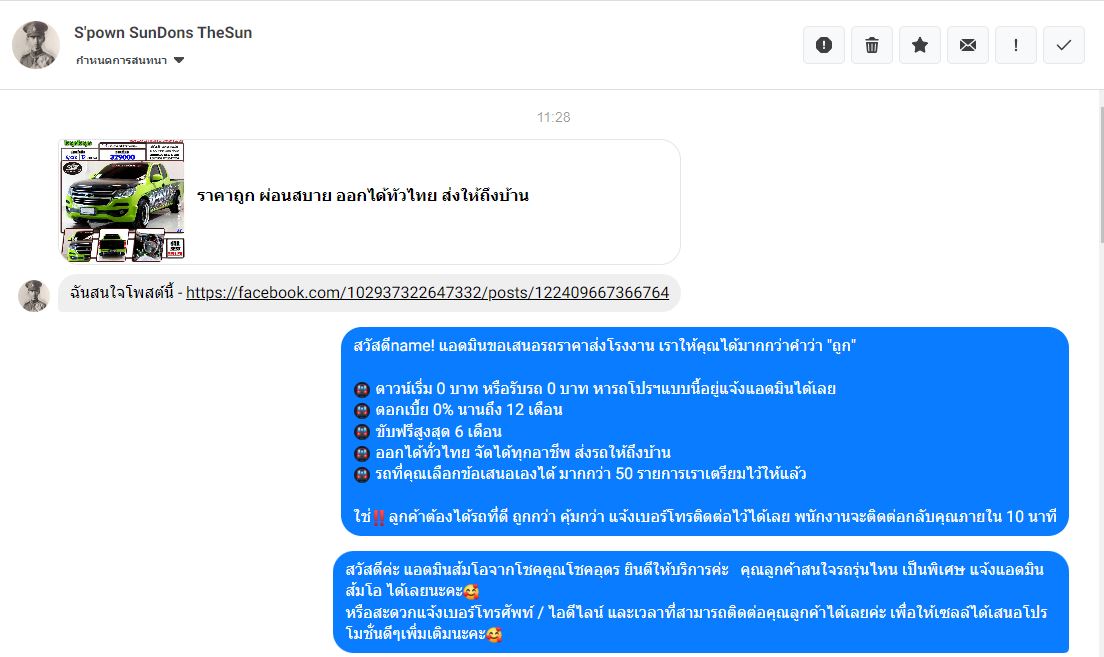Select the แอดมินส้มโอ greeting message bubble

click(x=701, y=602)
